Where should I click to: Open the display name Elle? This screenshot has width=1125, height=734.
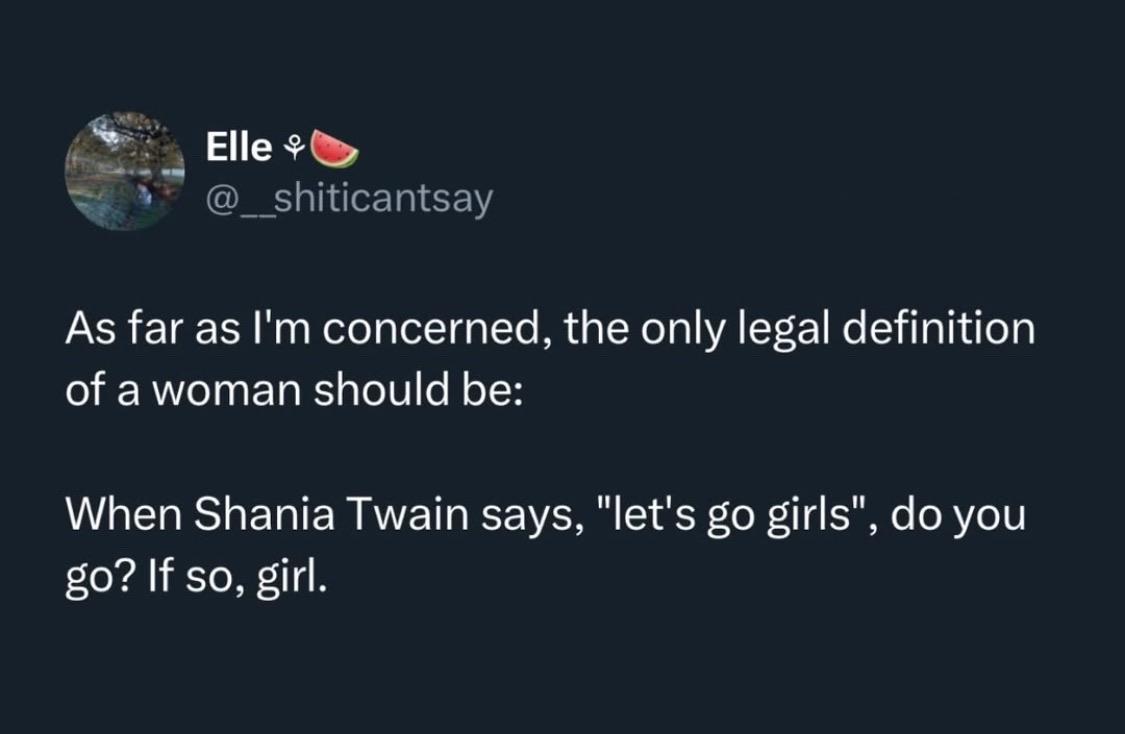239,146
